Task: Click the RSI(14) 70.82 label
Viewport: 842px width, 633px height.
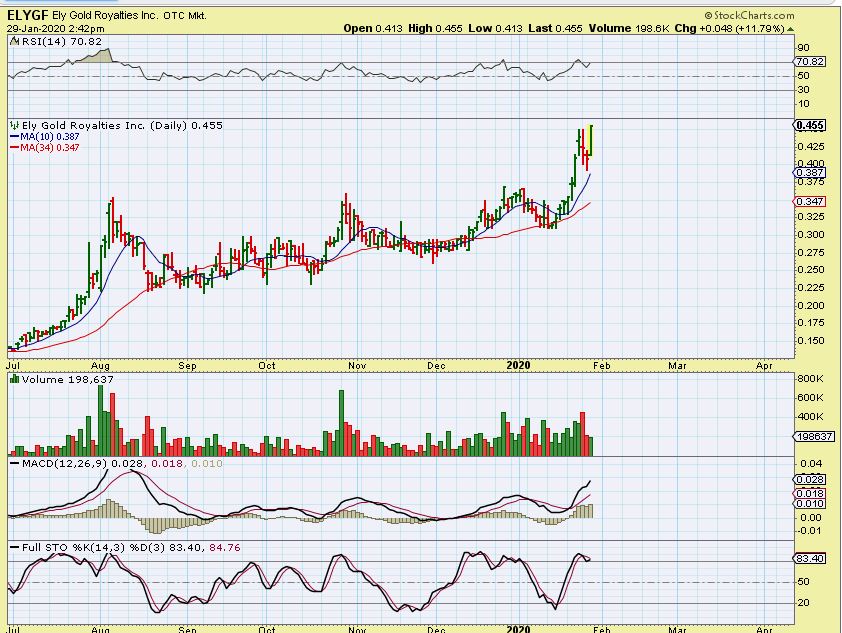Action: [60, 41]
